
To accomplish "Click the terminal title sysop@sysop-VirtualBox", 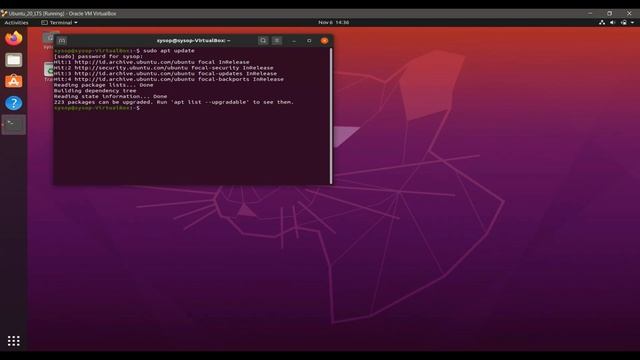I will (193, 40).
